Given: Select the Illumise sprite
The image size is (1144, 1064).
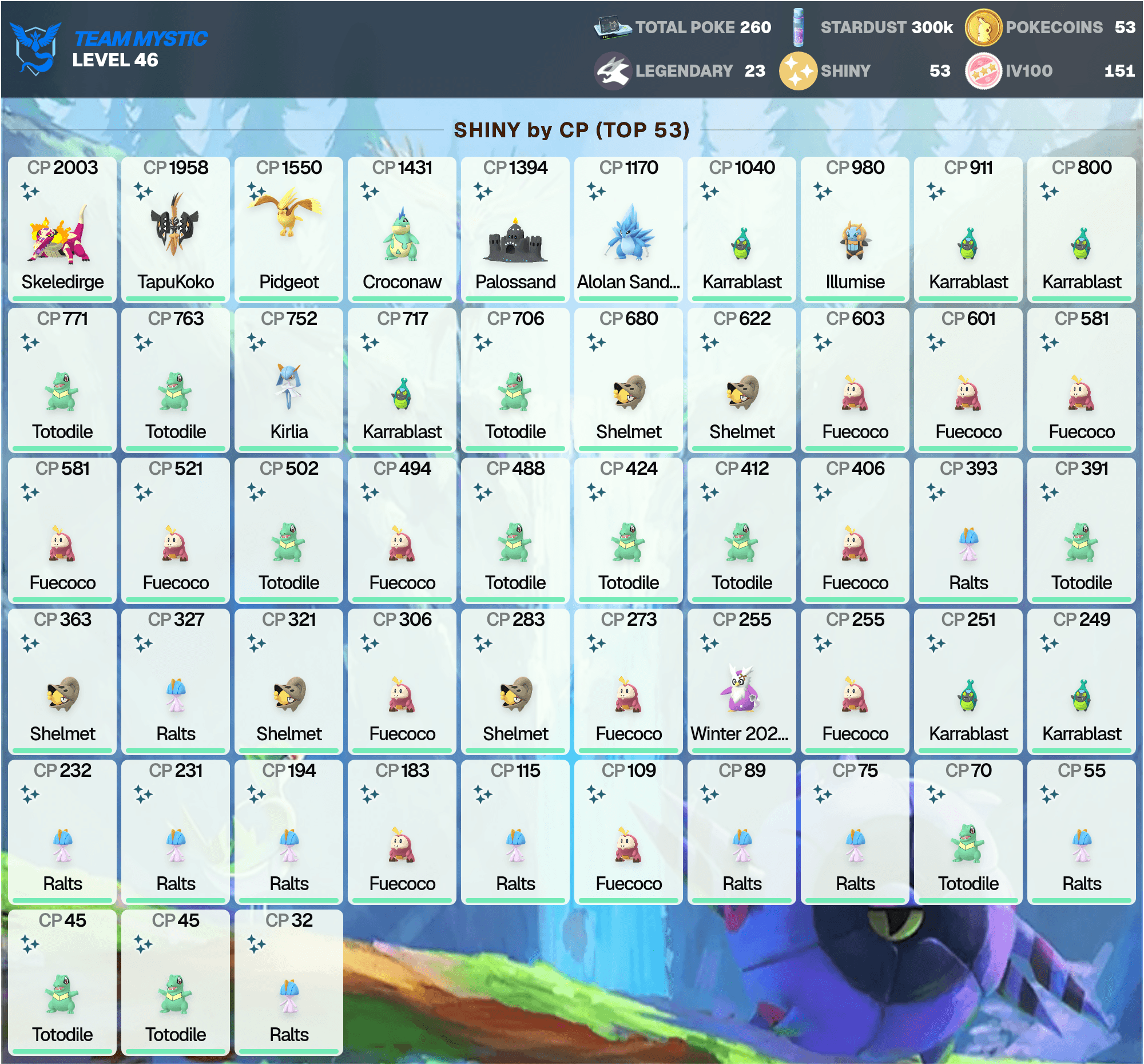Looking at the screenshot, I should [855, 240].
